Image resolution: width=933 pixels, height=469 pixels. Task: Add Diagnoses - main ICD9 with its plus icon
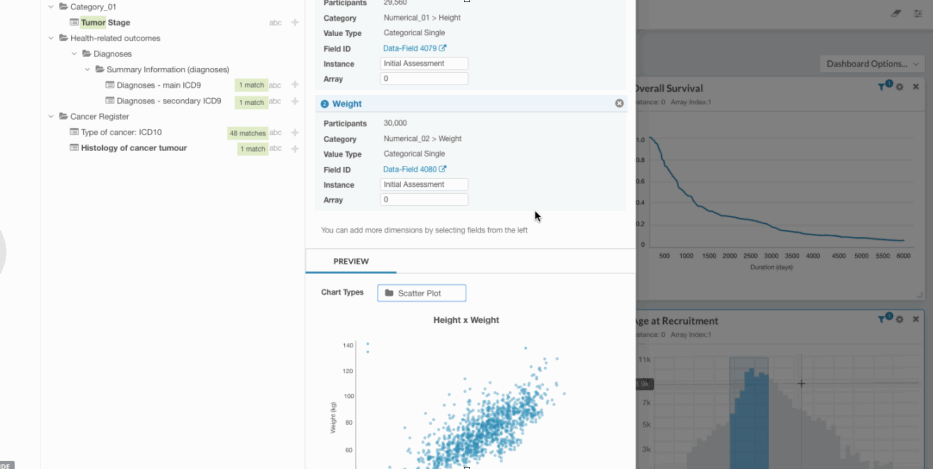[x=295, y=85]
